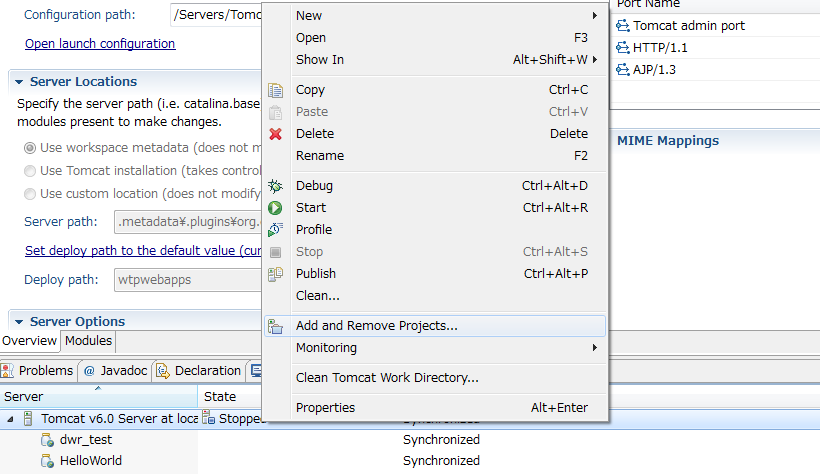Open the Javadoc view tab

116,371
